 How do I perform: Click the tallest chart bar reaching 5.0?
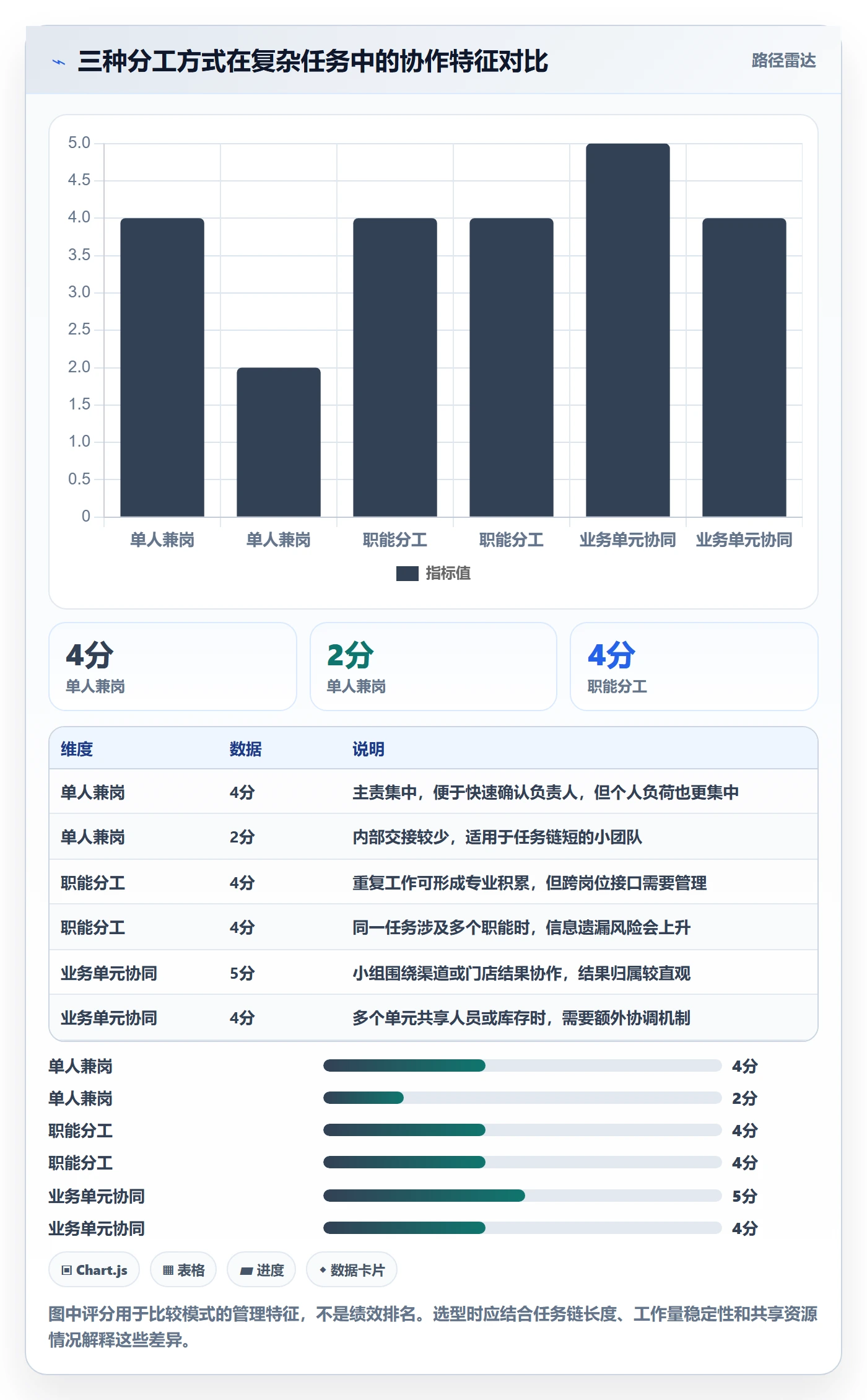(627, 330)
